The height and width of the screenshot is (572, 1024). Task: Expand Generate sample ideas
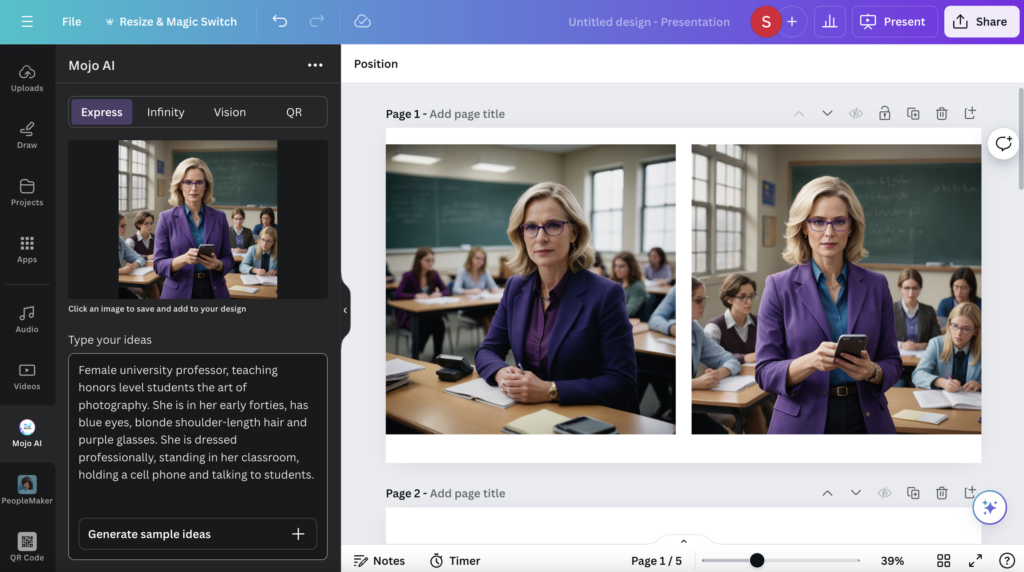coord(197,534)
